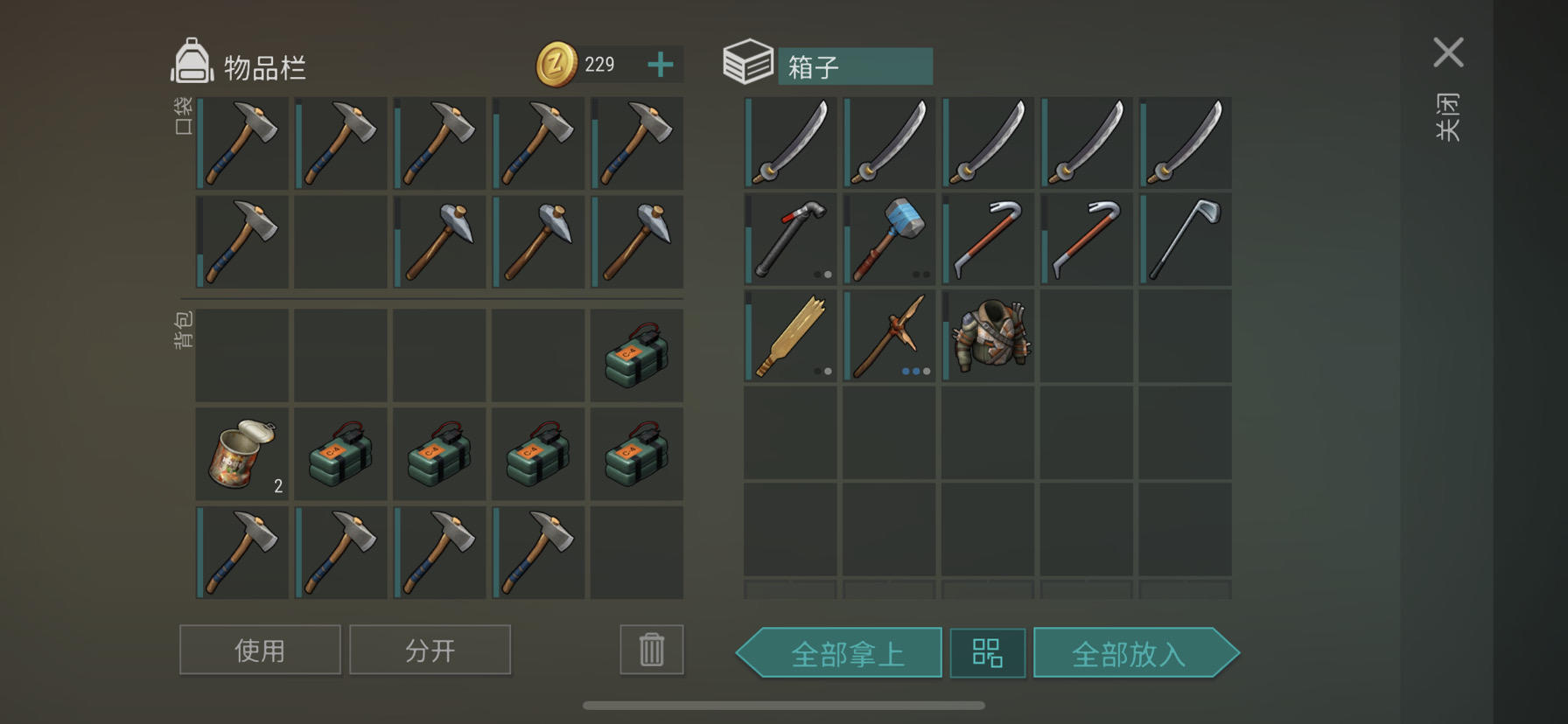This screenshot has height=724, width=1568.
Task: Select the black pipe wrench weapon
Action: [790, 240]
